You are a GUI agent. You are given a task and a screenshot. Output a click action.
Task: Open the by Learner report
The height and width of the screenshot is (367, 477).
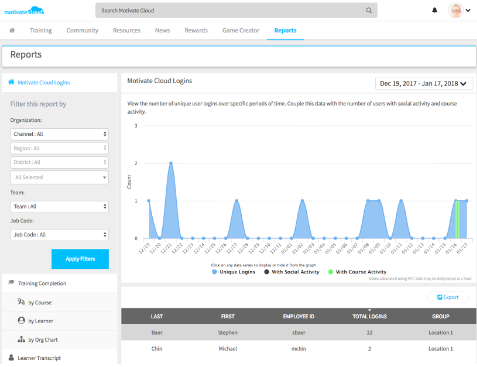[36, 321]
